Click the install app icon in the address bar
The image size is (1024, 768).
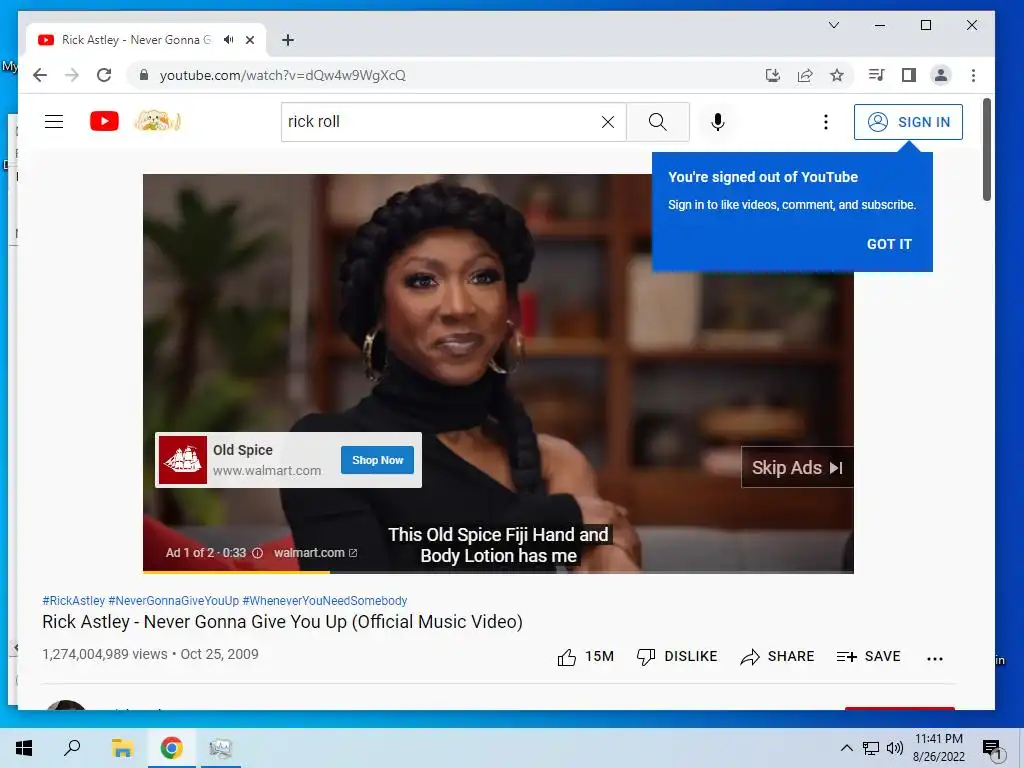773,75
